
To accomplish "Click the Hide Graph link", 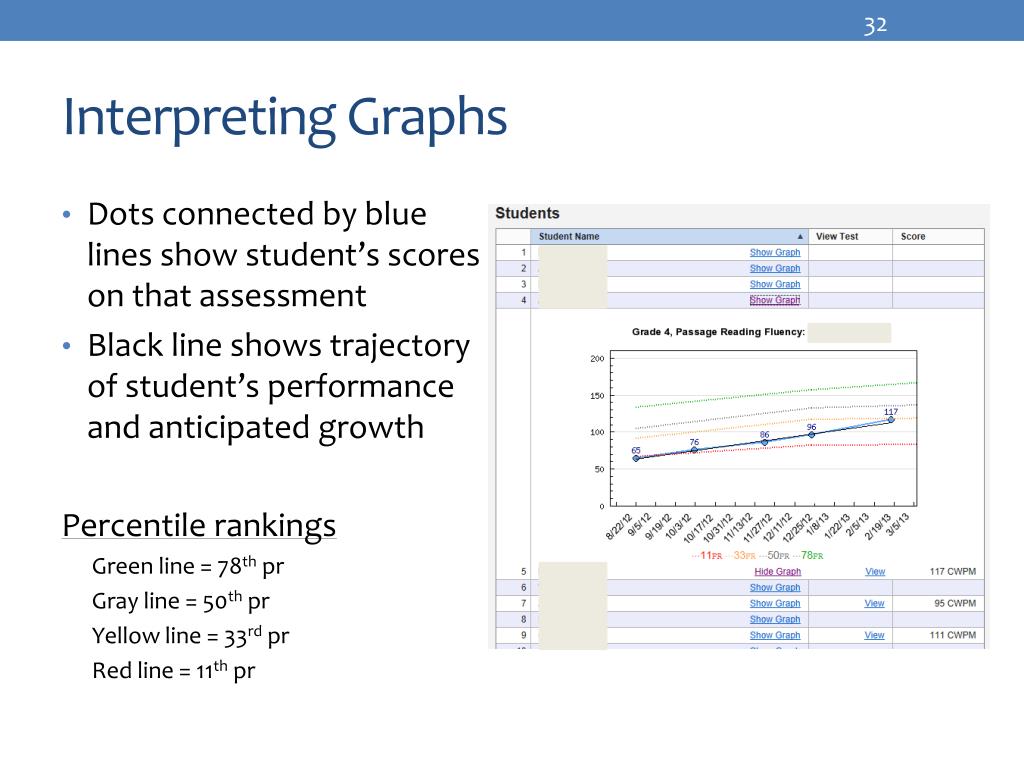I will pyautogui.click(x=777, y=571).
